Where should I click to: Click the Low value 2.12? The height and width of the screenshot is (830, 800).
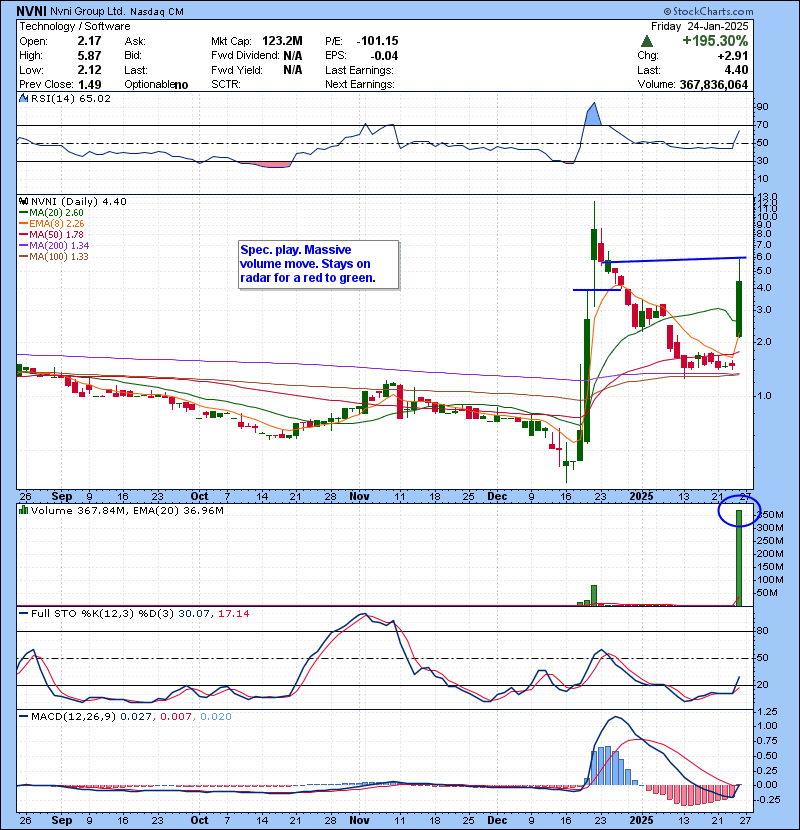tap(89, 70)
